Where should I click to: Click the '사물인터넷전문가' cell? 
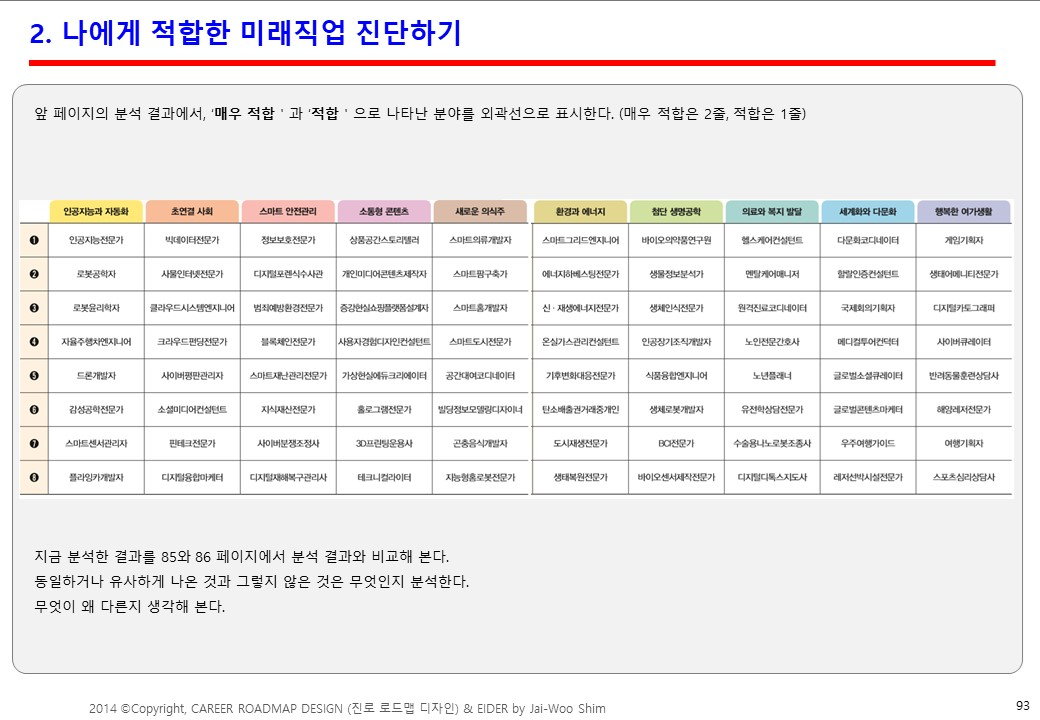point(192,274)
